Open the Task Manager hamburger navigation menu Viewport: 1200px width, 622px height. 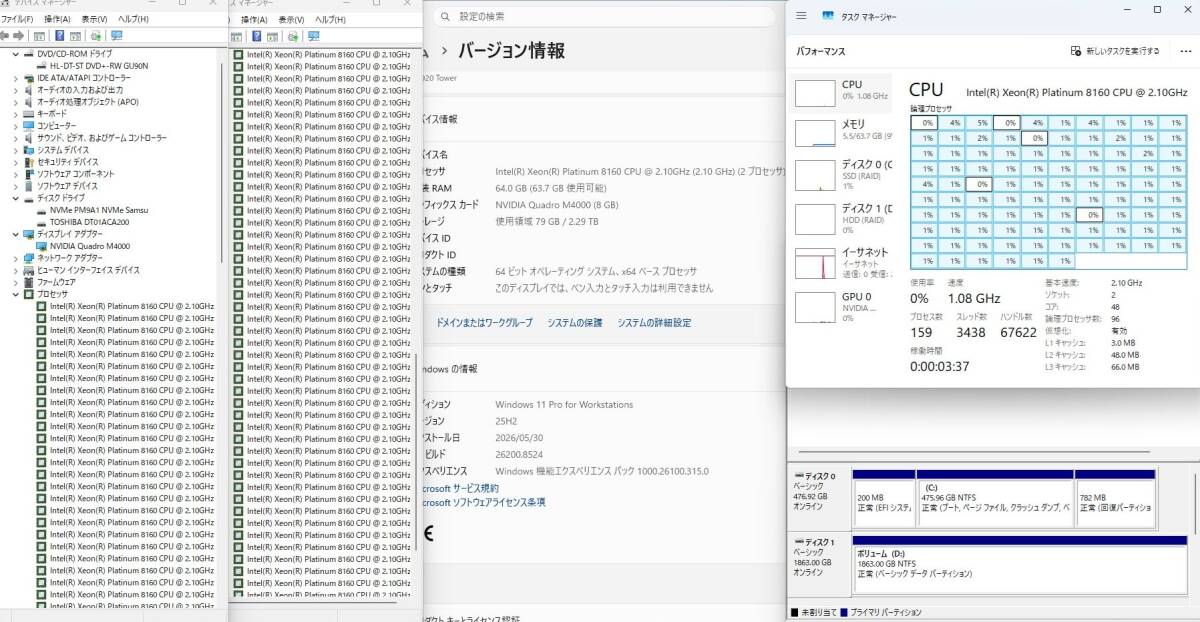[802, 15]
